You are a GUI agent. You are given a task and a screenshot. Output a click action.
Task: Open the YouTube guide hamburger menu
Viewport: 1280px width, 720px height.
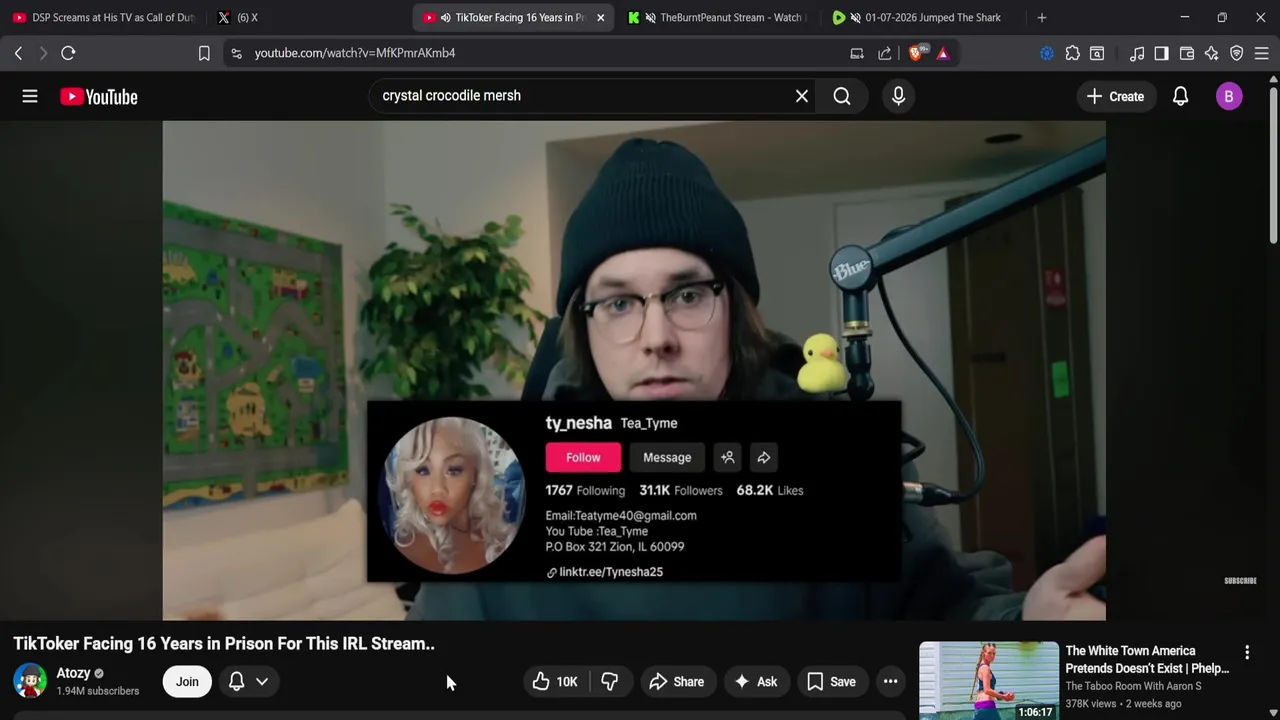[x=30, y=96]
